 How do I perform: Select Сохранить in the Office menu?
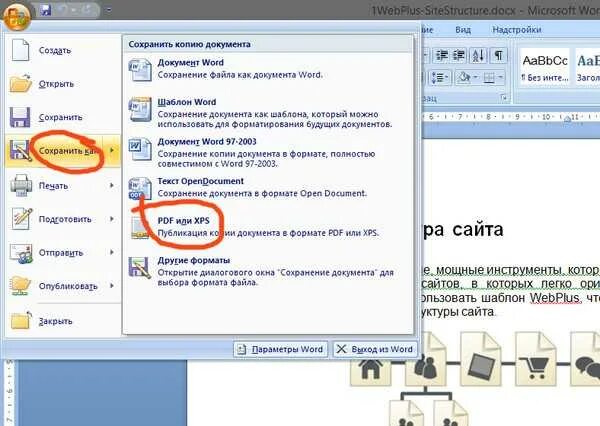(x=63, y=117)
